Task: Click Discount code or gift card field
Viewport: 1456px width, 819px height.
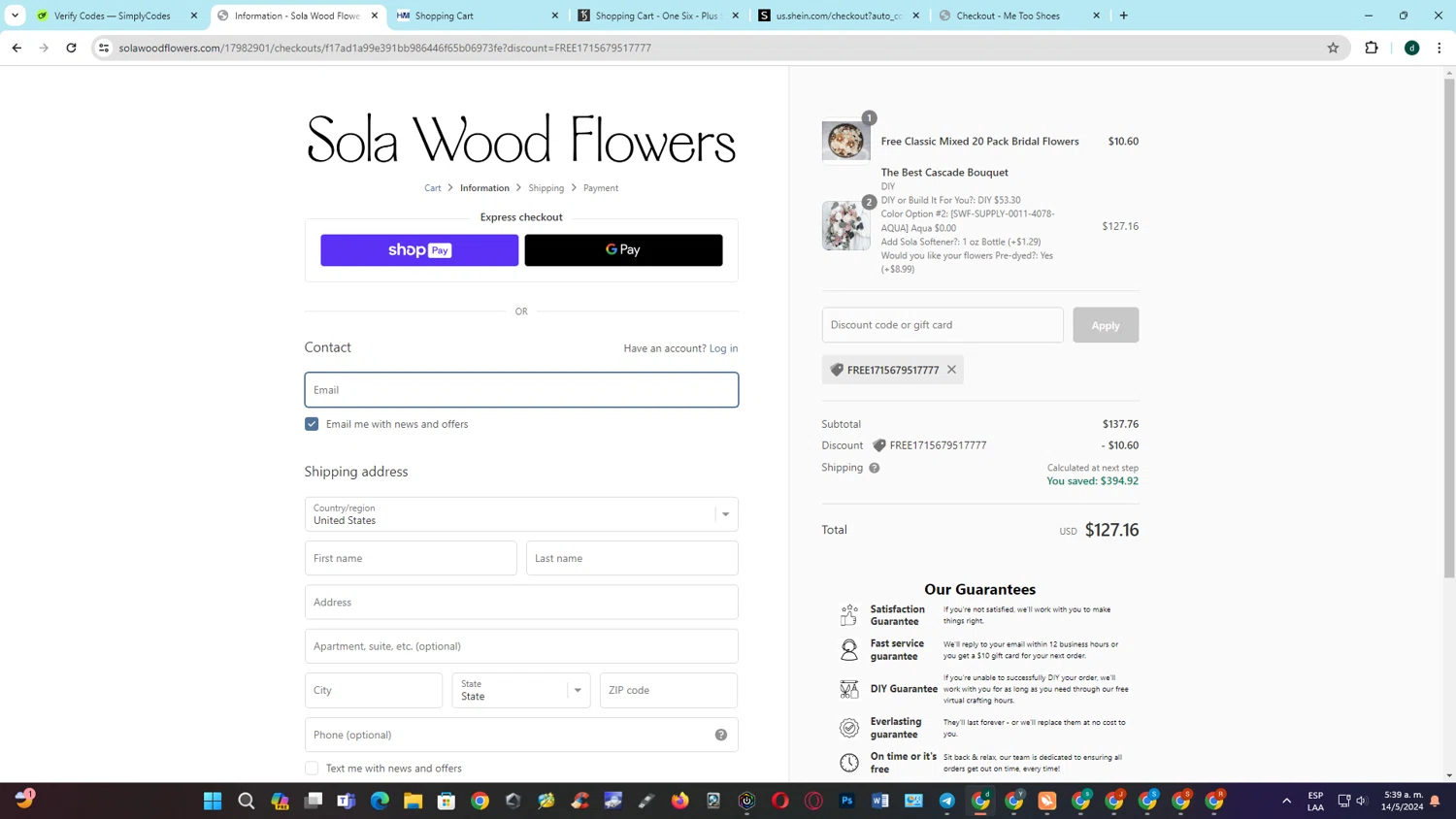Action: (x=943, y=325)
